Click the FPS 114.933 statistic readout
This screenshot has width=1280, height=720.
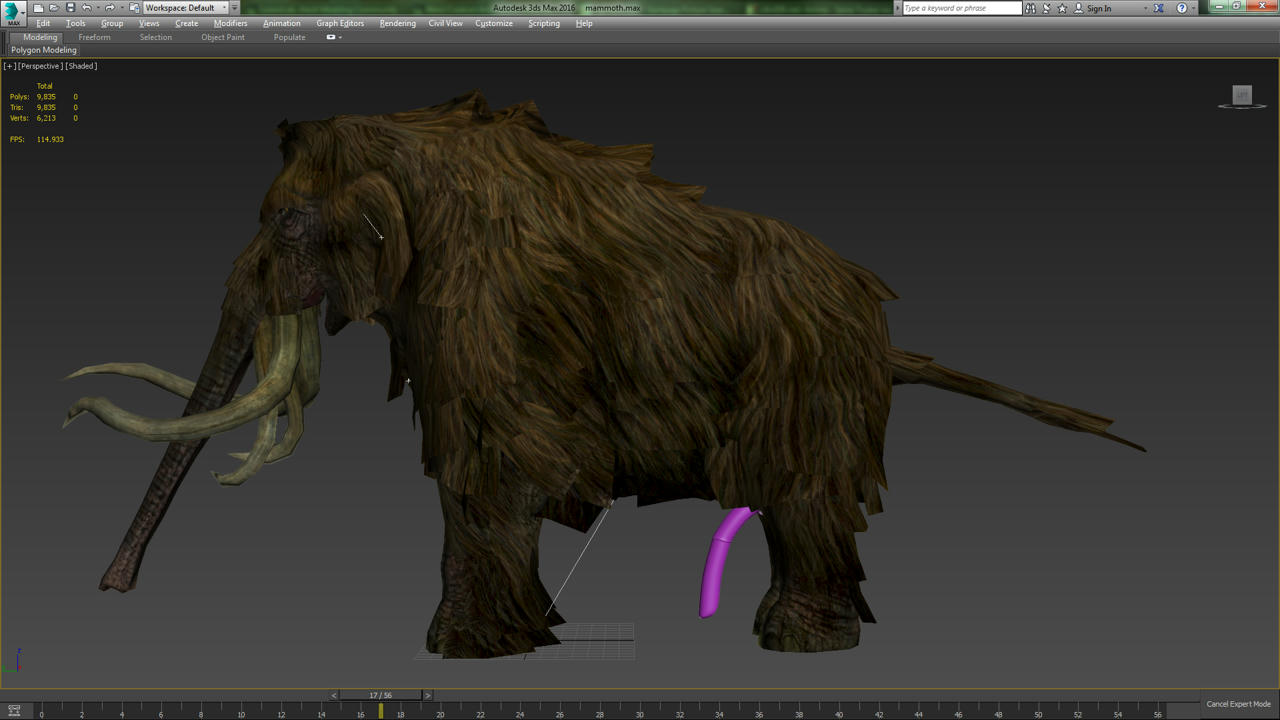37,139
